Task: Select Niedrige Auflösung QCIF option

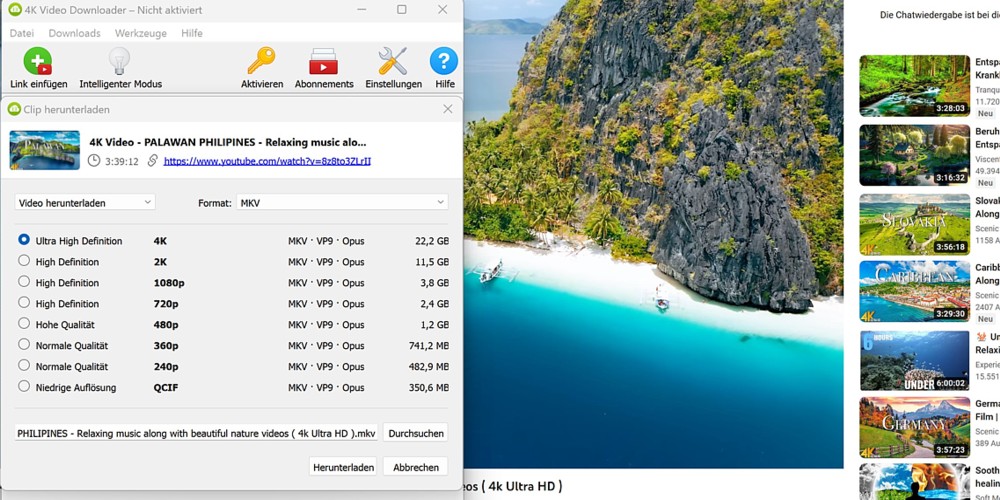Action: [x=24, y=386]
